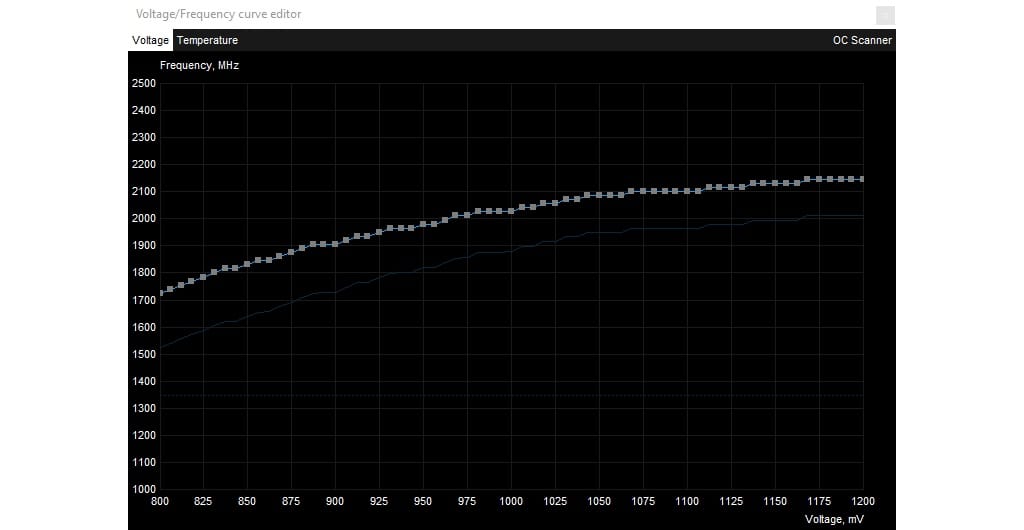
Task: Click the 1700 label on frequency axis
Action: 144,300
